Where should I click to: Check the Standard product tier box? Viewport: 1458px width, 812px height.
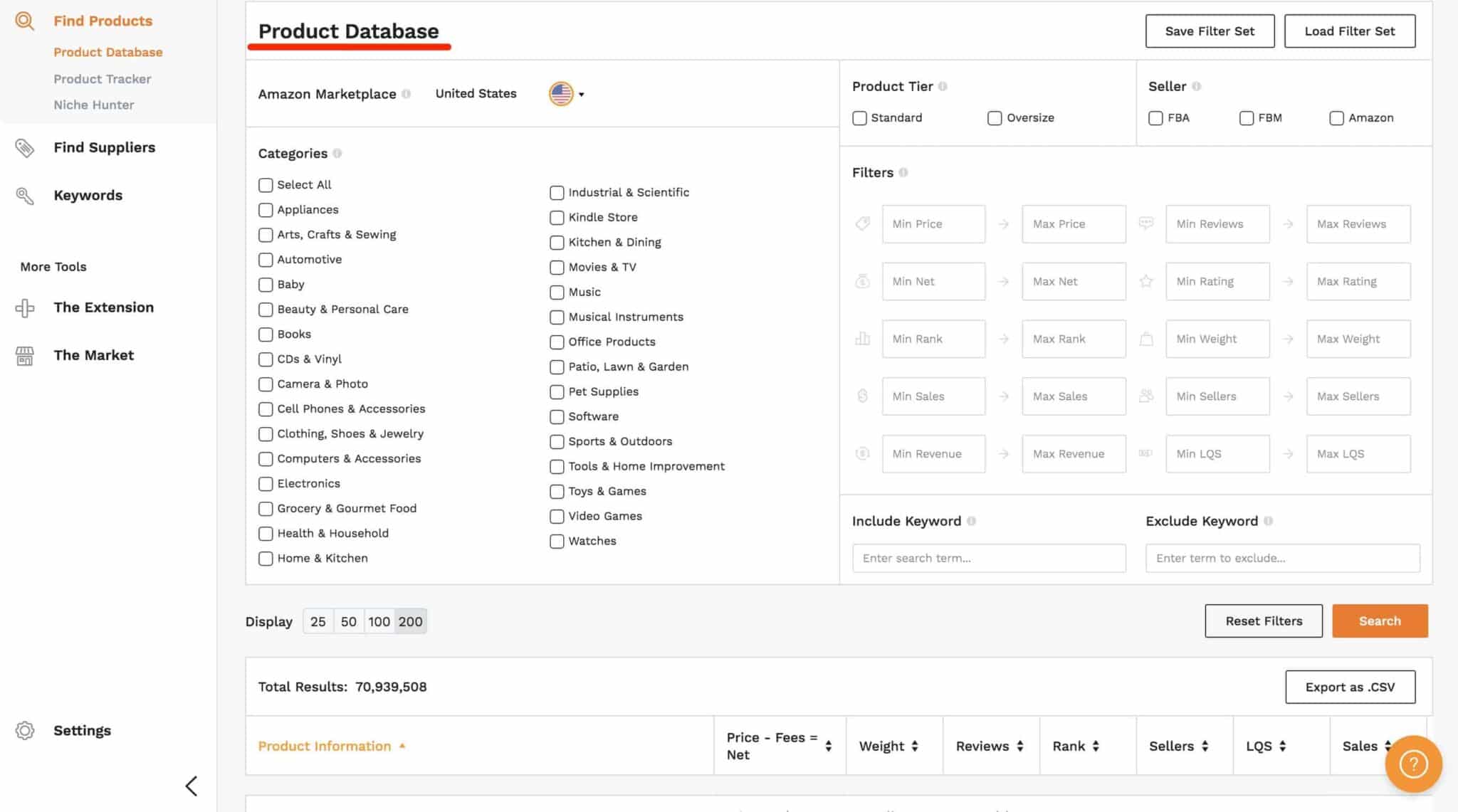tap(860, 118)
